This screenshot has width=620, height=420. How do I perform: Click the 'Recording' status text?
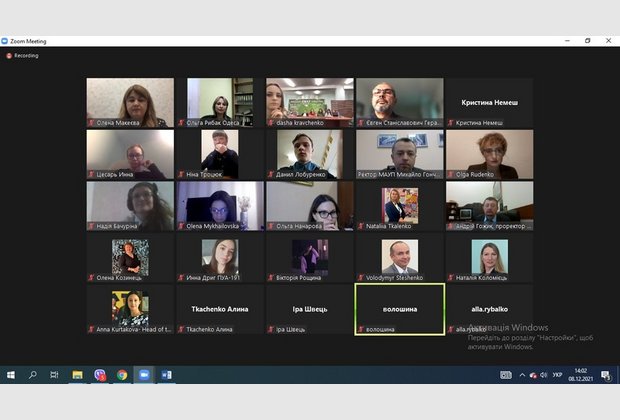[26, 56]
